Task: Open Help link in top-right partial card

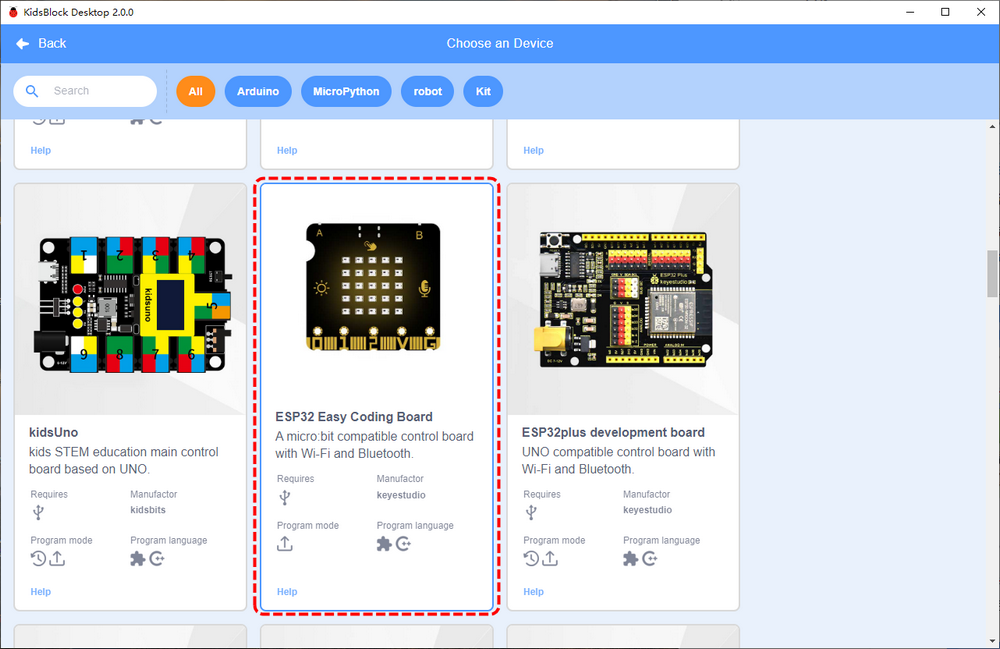Action: tap(534, 150)
